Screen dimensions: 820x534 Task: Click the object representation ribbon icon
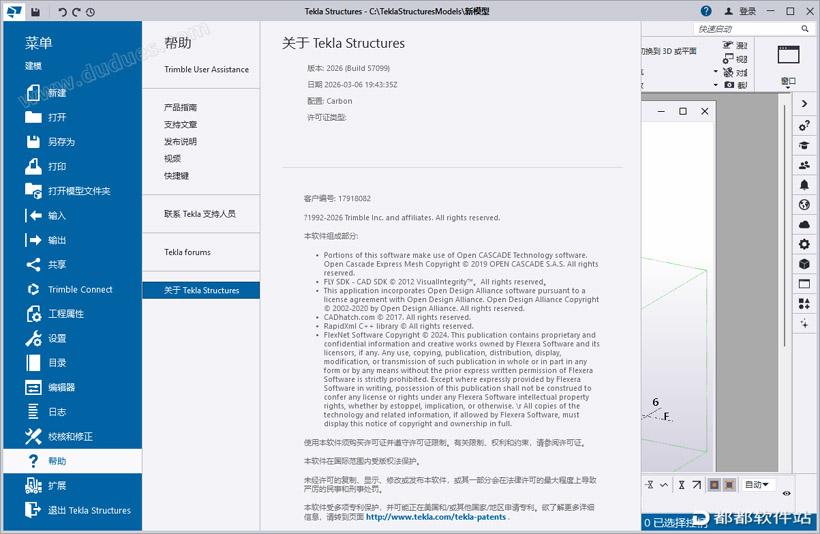pos(728,72)
